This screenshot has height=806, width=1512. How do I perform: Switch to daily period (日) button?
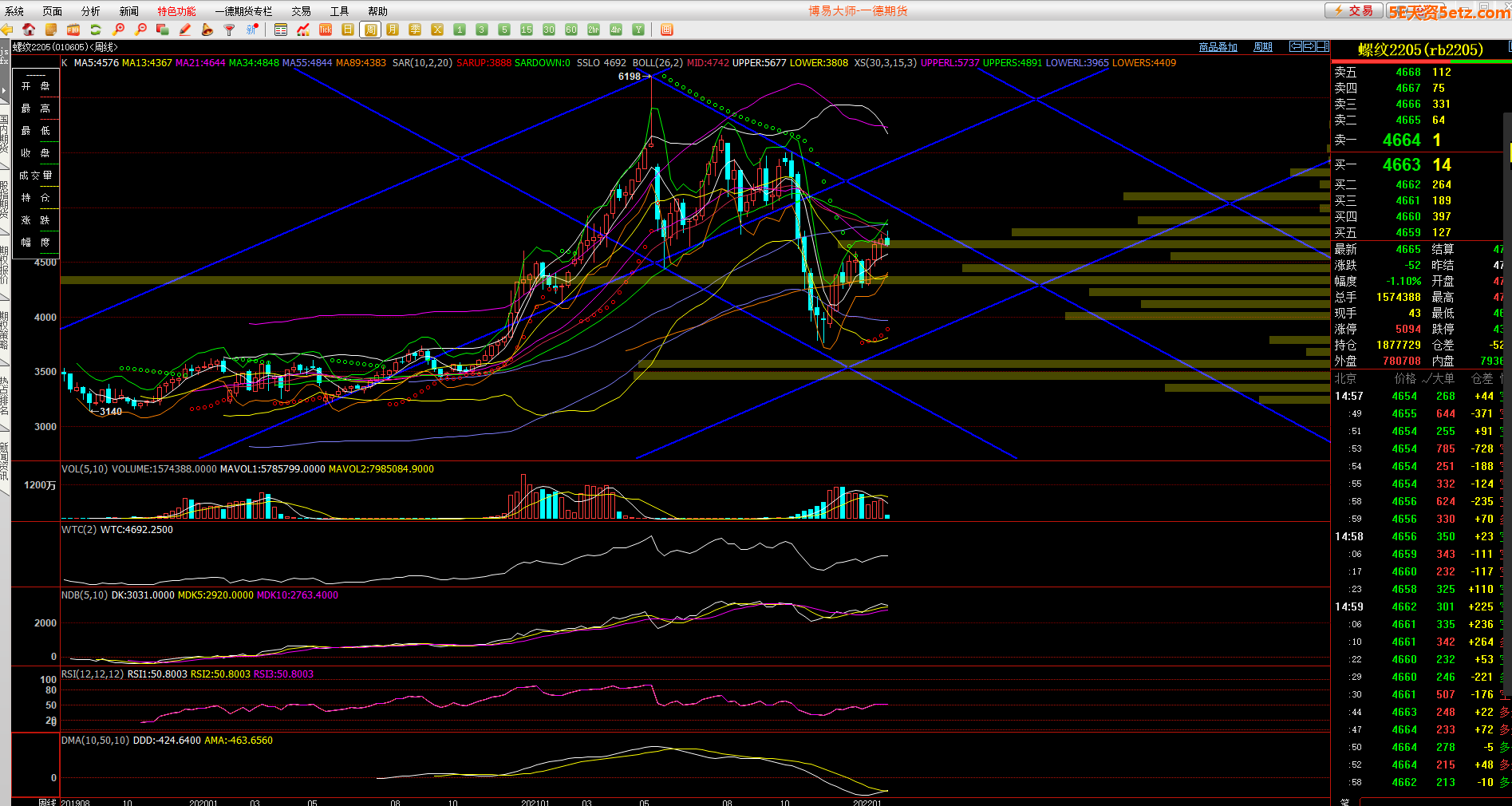pyautogui.click(x=348, y=30)
